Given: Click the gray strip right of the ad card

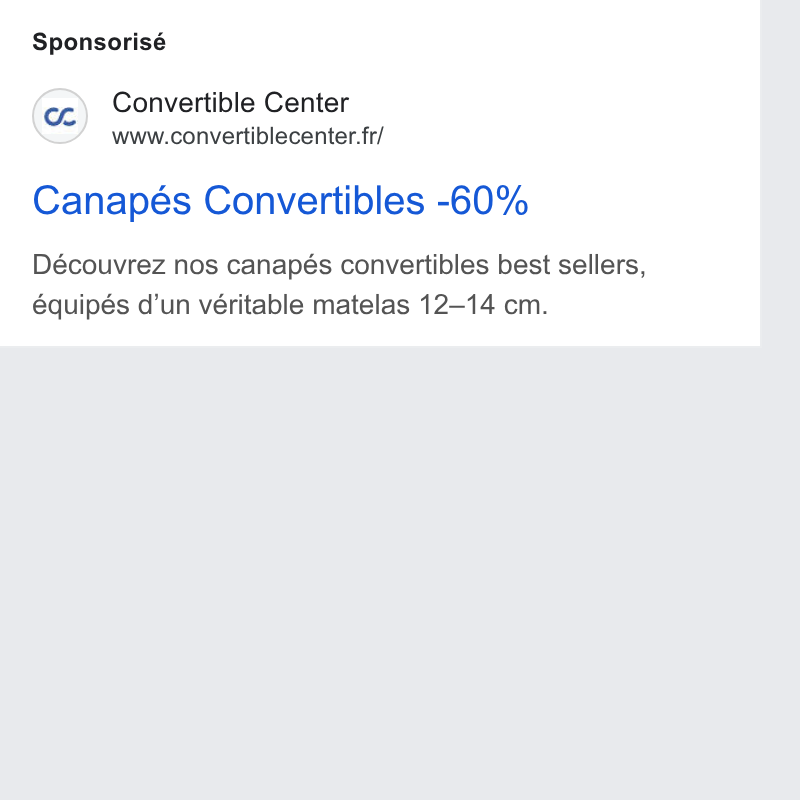Looking at the screenshot, I should (780, 173).
